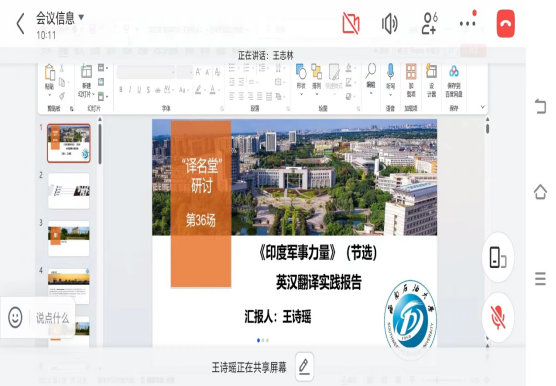Unmute the microphone

coord(498,317)
